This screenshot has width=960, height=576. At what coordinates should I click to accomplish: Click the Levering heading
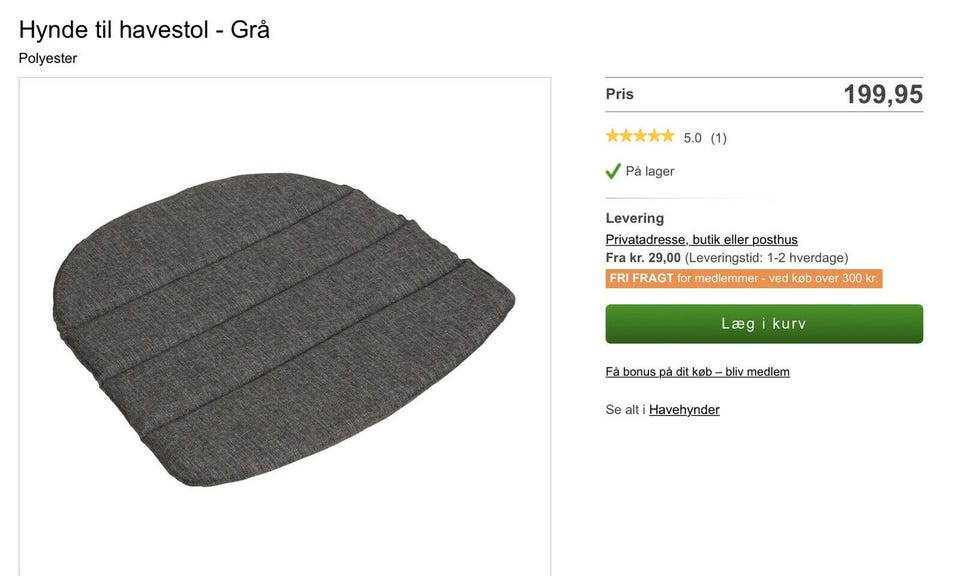pyautogui.click(x=635, y=218)
